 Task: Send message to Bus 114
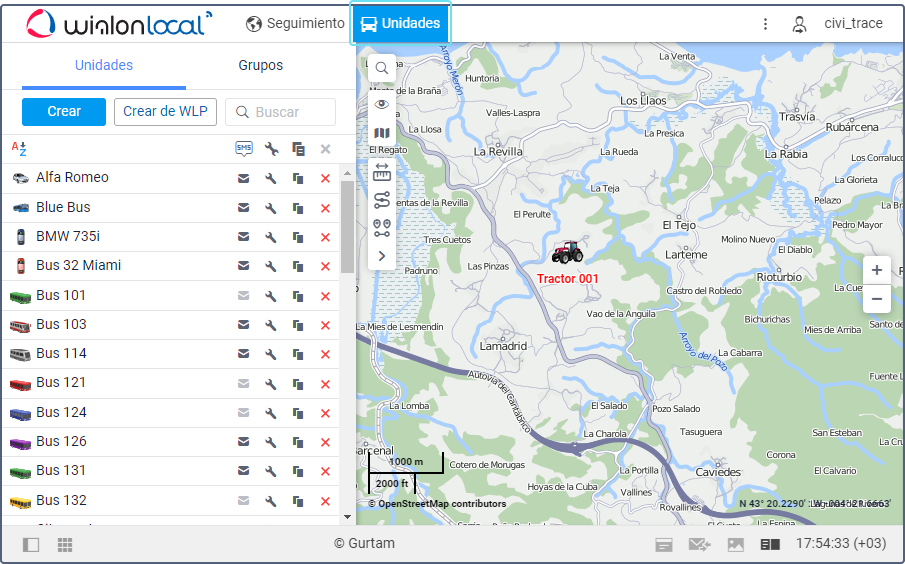244,353
